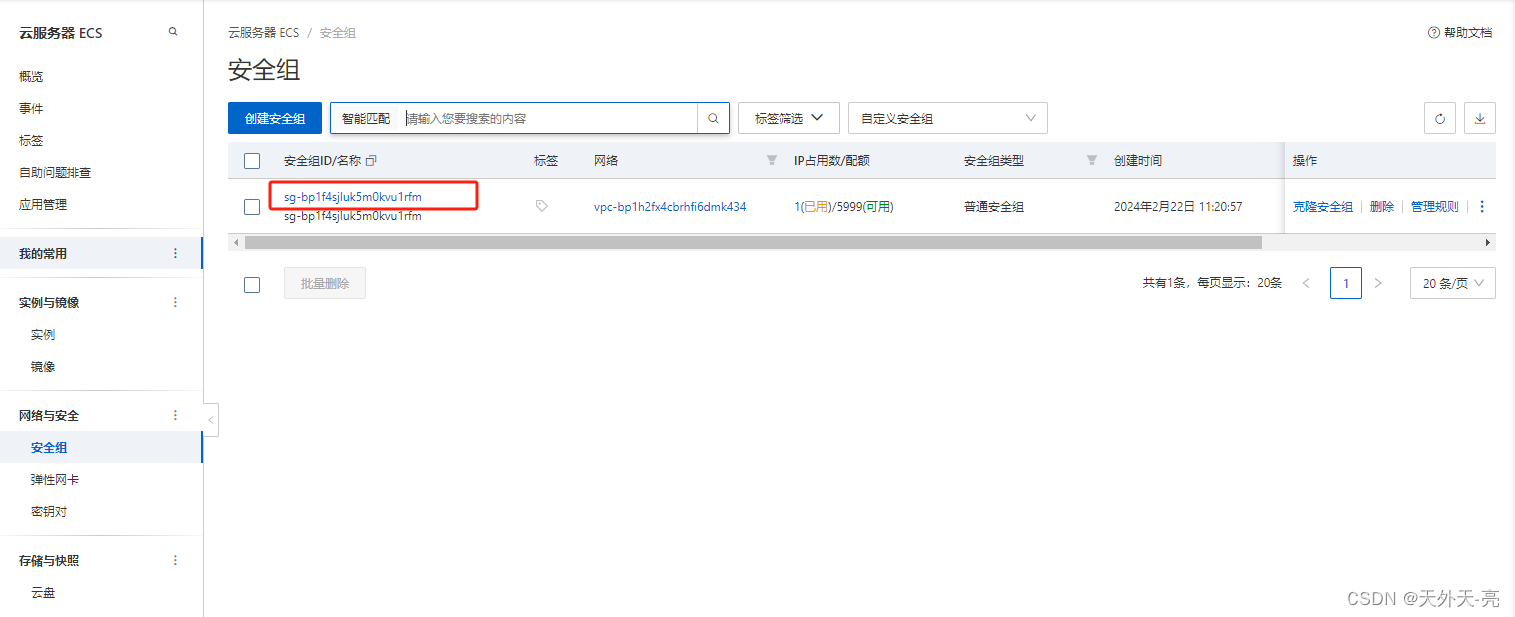Click 云服务器 ECS breadcrumb link
The width and height of the screenshot is (1515, 617).
(264, 33)
